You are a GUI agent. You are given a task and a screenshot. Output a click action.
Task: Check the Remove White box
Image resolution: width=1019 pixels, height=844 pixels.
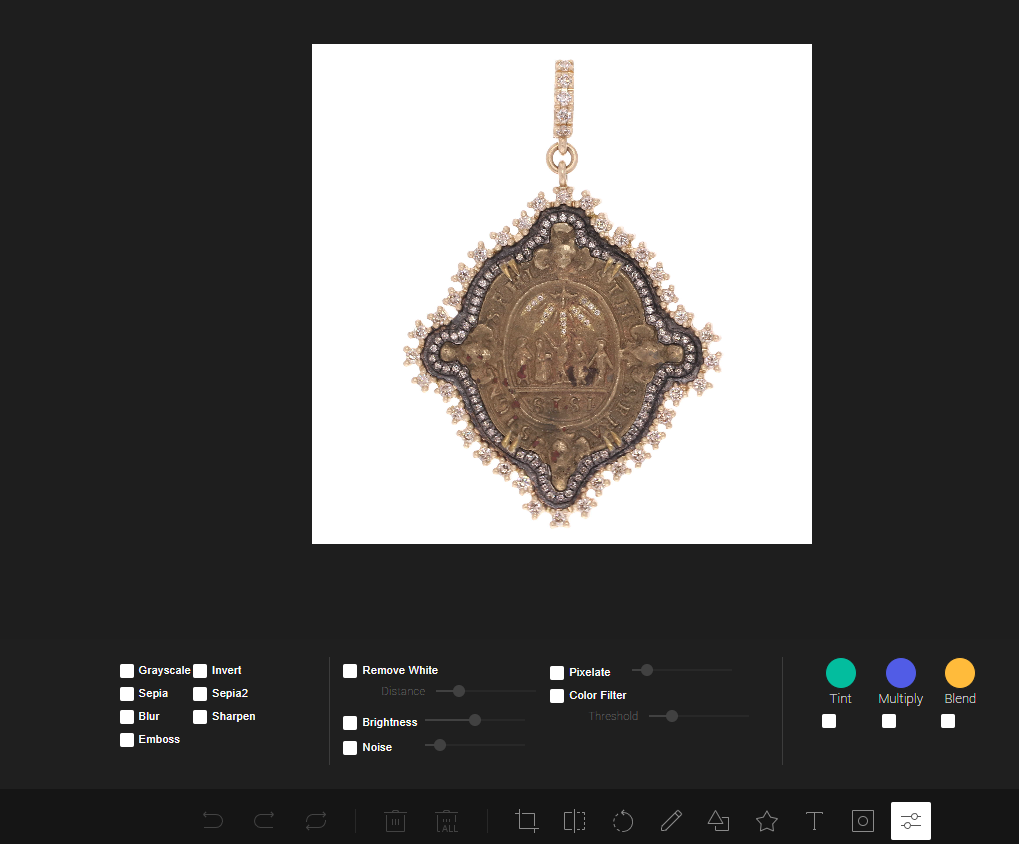350,671
